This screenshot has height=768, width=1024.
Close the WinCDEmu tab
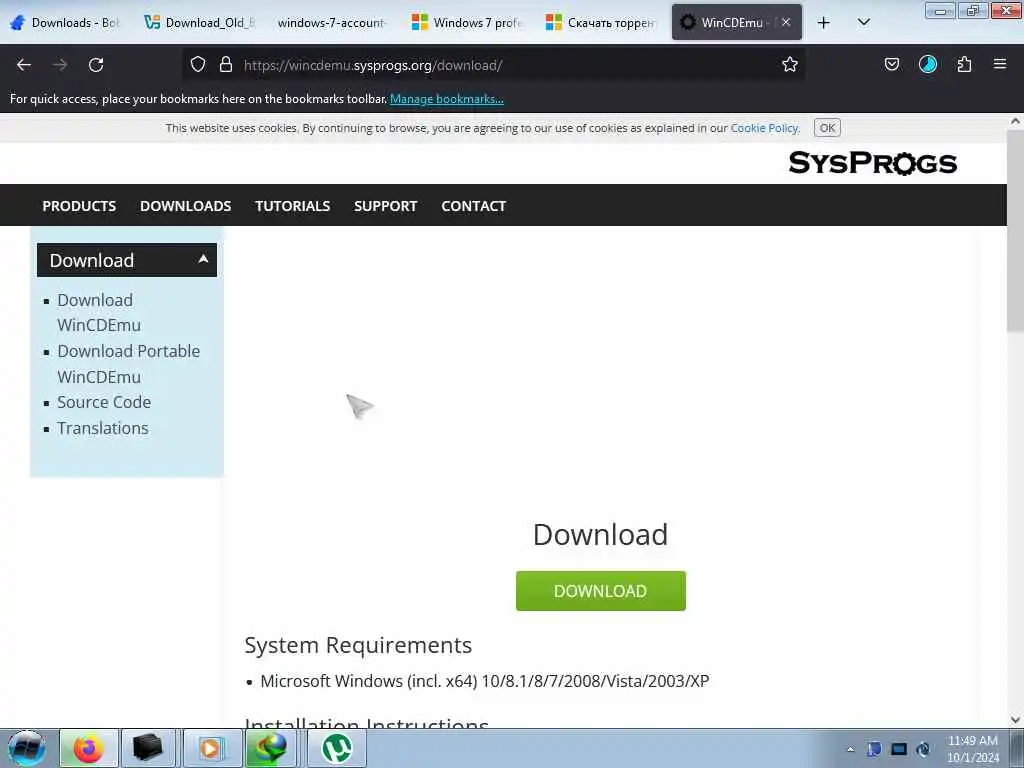pos(786,22)
